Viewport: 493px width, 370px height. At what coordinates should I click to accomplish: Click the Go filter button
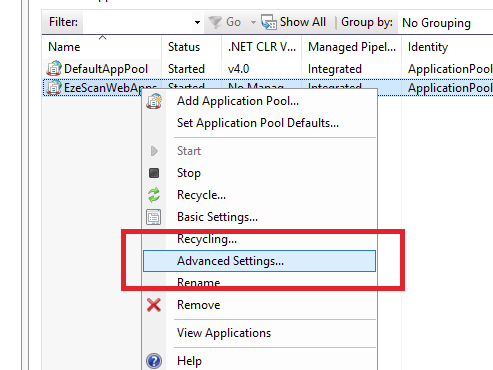[225, 22]
